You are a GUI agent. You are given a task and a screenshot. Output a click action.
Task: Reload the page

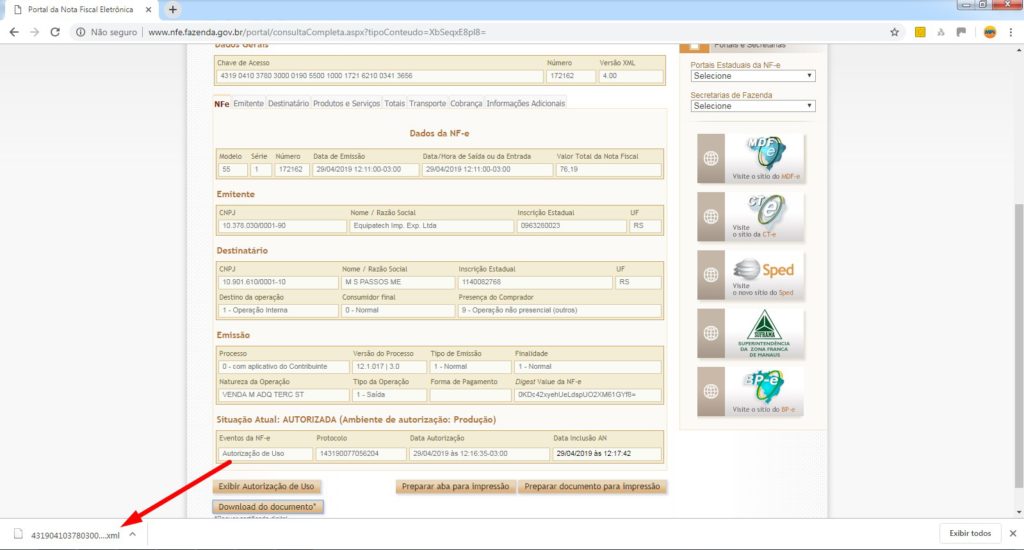pyautogui.click(x=57, y=32)
